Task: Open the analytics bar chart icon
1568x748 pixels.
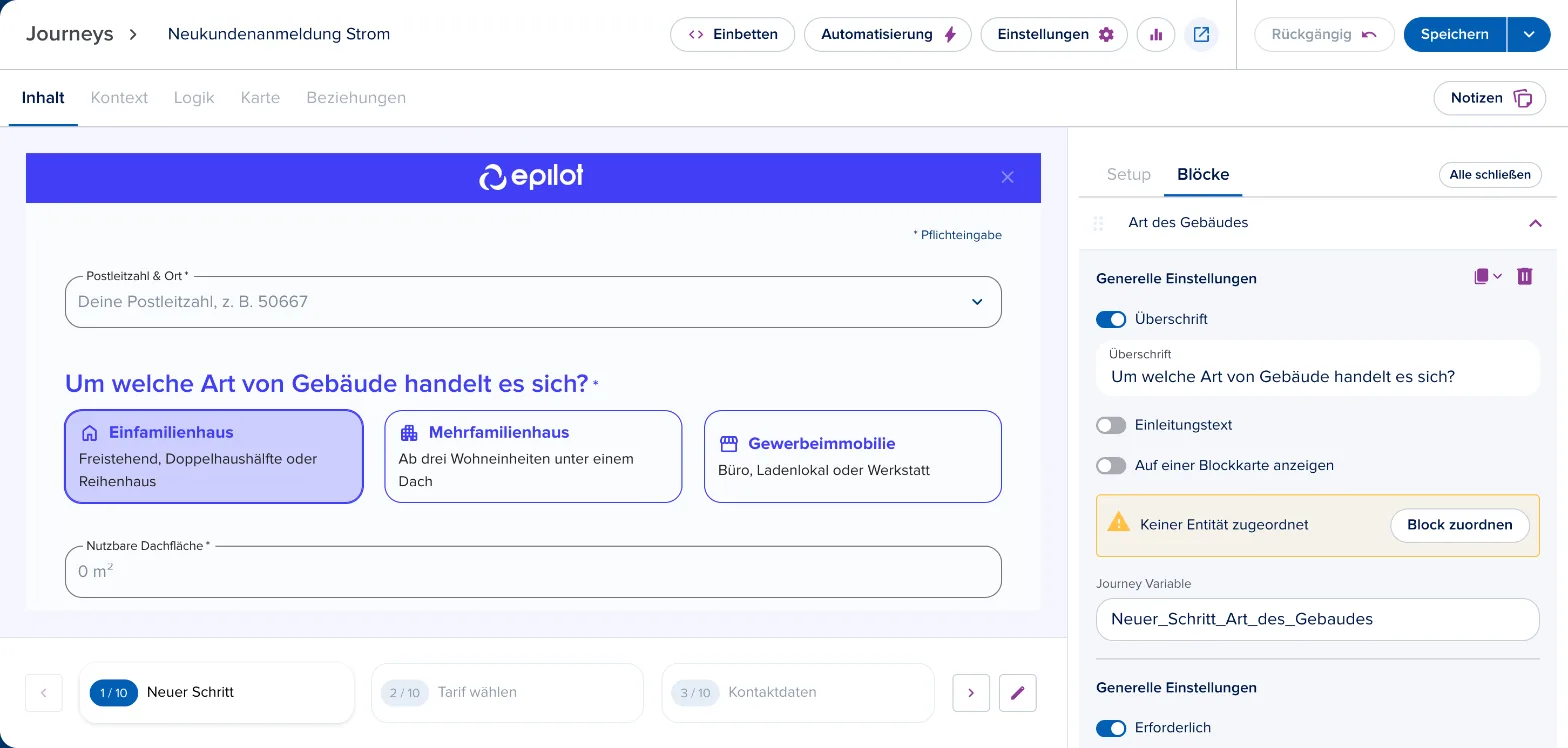Action: click(1156, 34)
